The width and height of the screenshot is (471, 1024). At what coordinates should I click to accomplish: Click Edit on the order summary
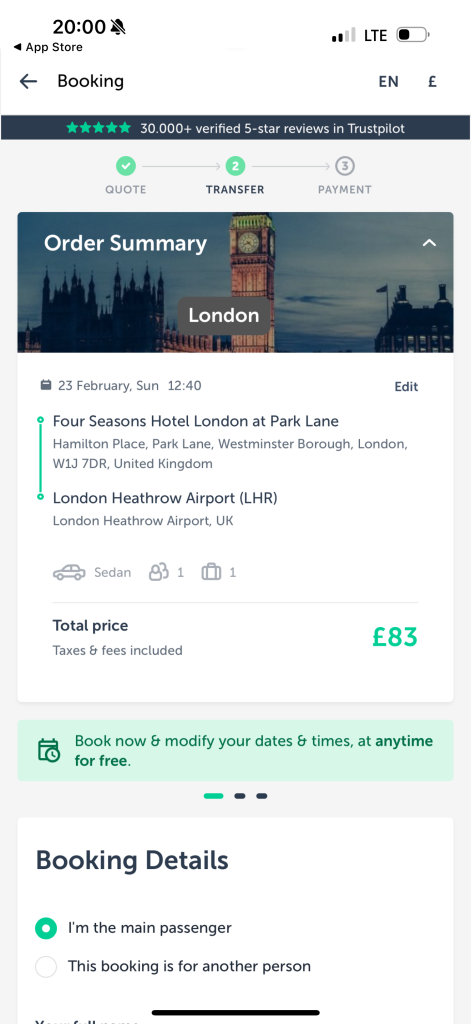coord(406,387)
